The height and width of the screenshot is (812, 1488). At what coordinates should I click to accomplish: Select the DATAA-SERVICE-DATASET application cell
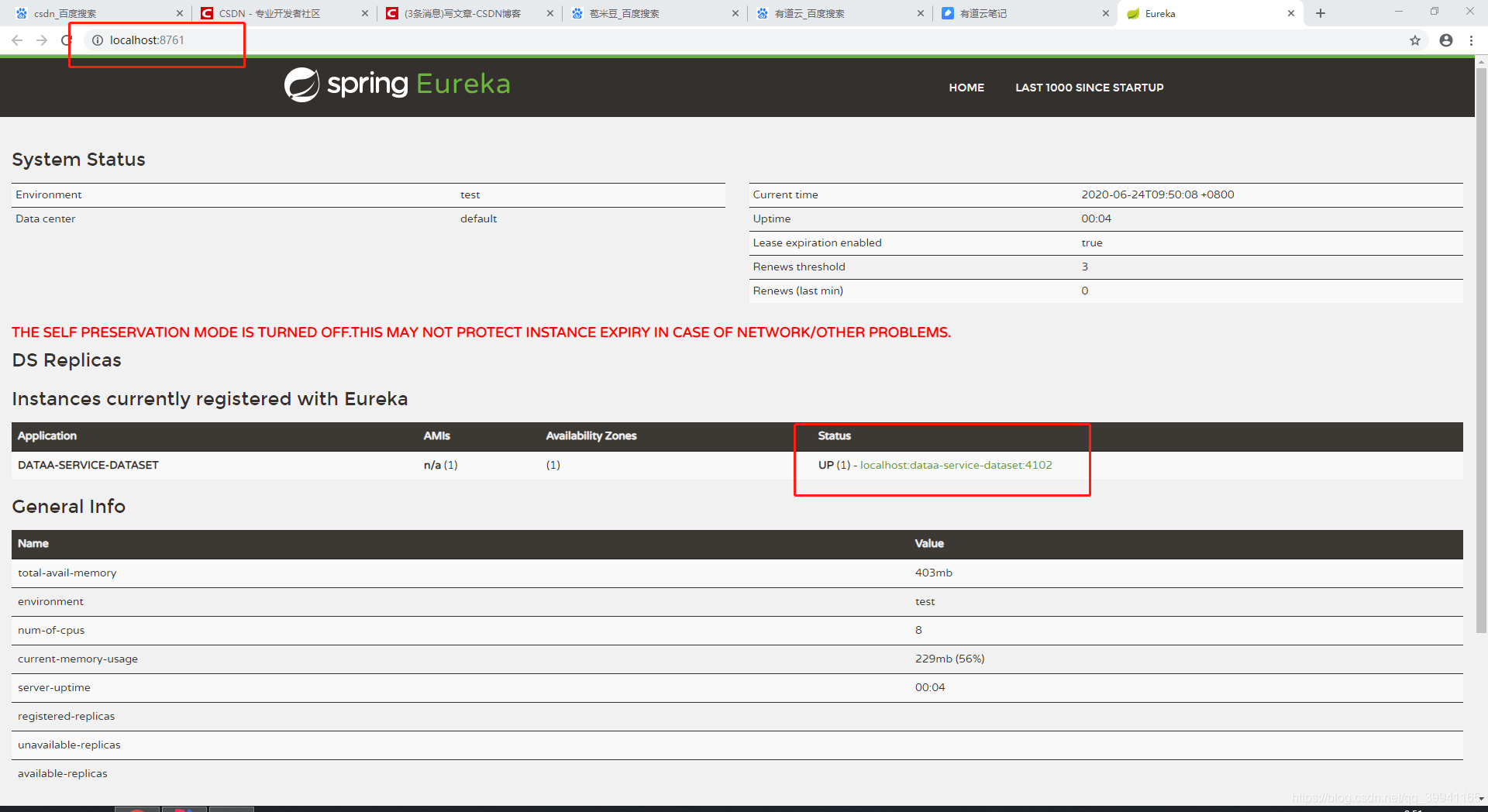(x=88, y=465)
